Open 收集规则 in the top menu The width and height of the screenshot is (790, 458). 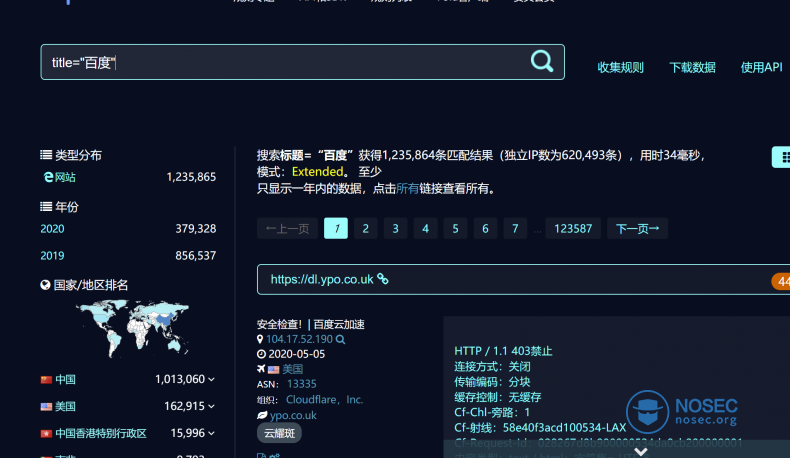(x=620, y=68)
